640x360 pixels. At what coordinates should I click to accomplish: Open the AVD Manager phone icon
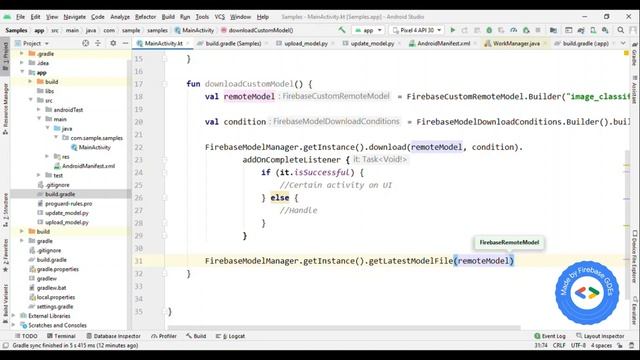click(x=593, y=30)
